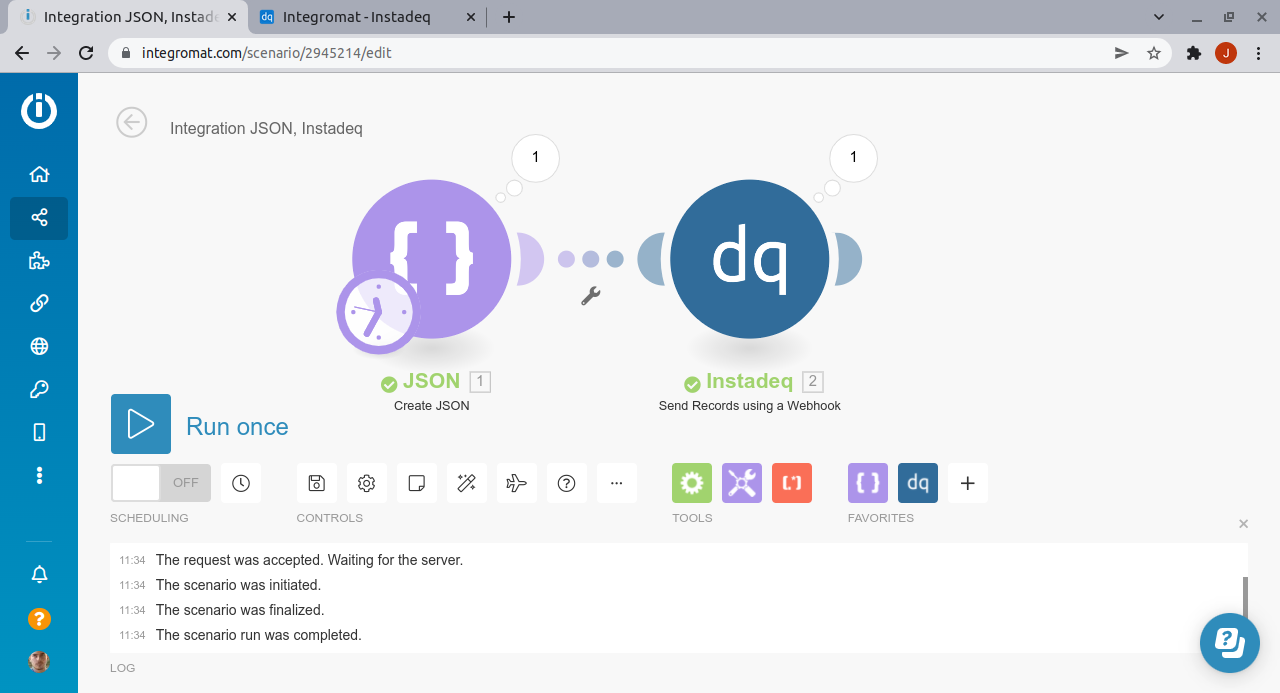Click the Explain flow airplane icon

(x=517, y=483)
